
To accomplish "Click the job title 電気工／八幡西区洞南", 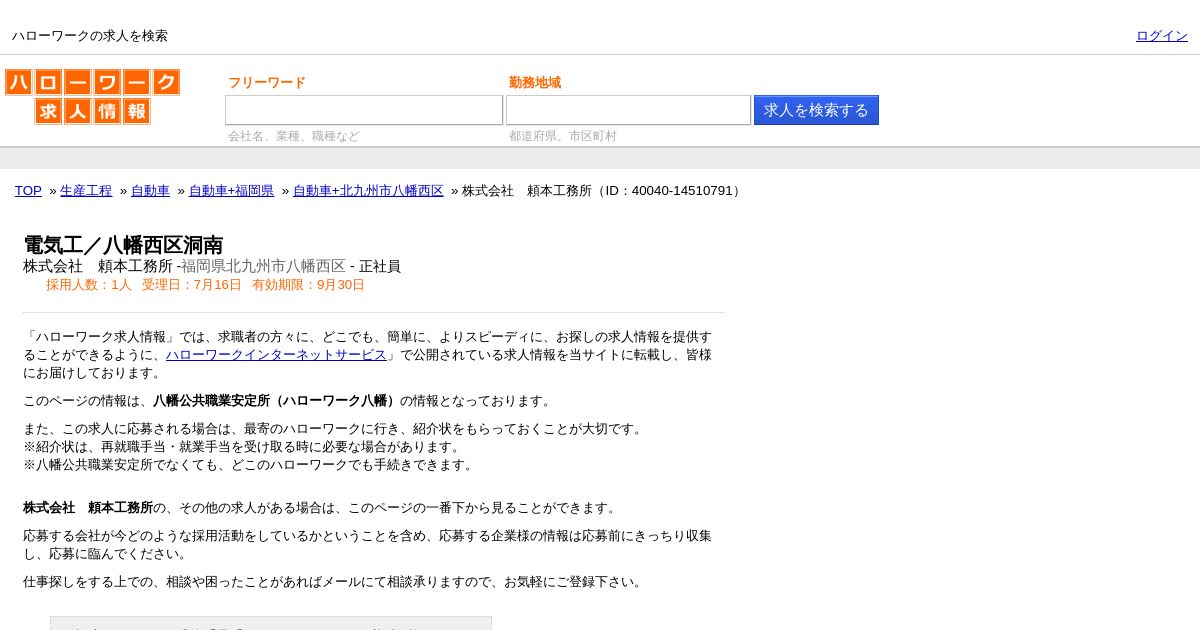I will pos(123,245).
